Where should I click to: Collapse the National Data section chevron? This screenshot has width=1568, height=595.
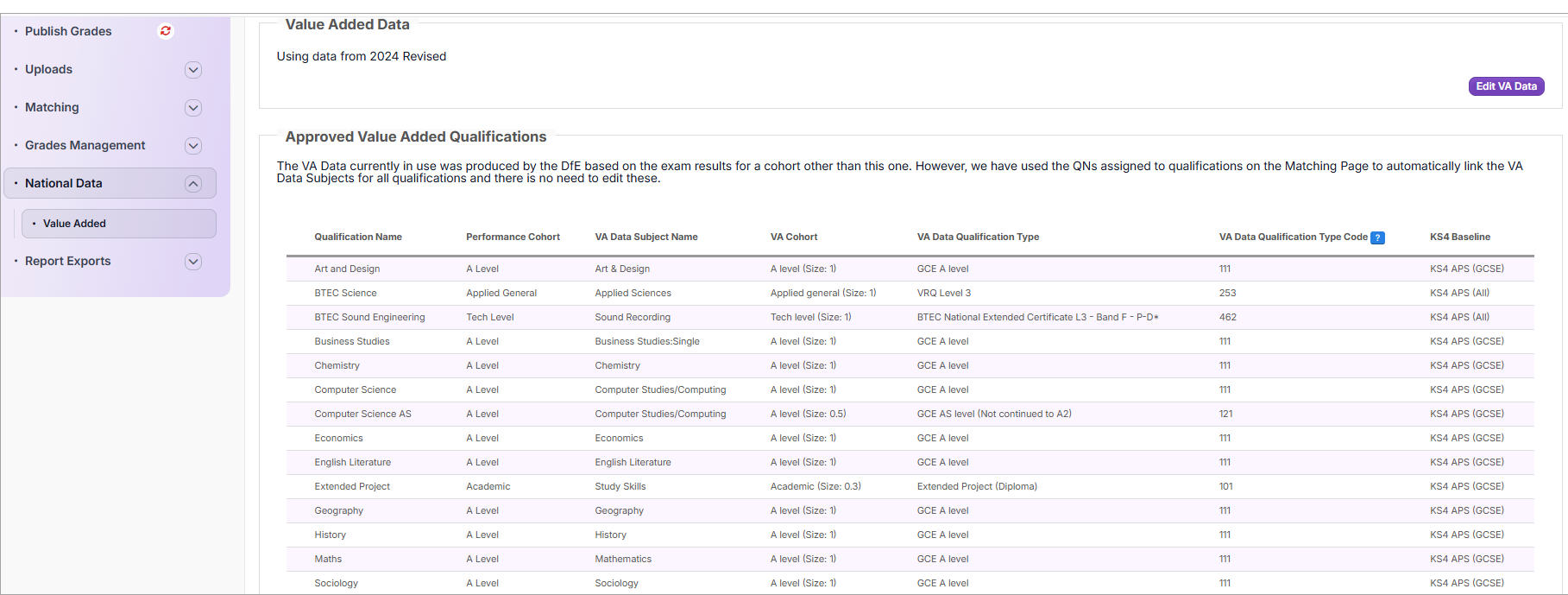(193, 184)
